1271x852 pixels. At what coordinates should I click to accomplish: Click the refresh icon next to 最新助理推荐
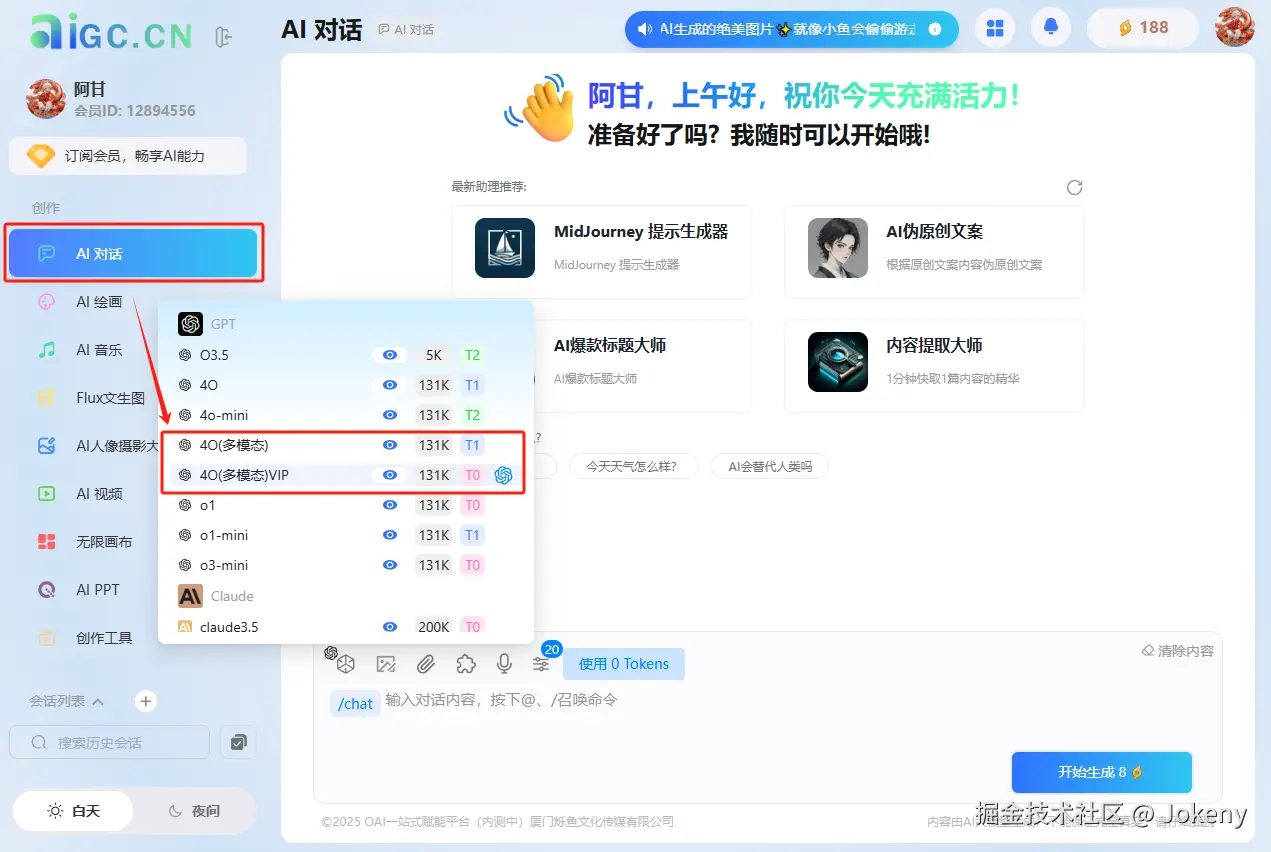pyautogui.click(x=1075, y=187)
